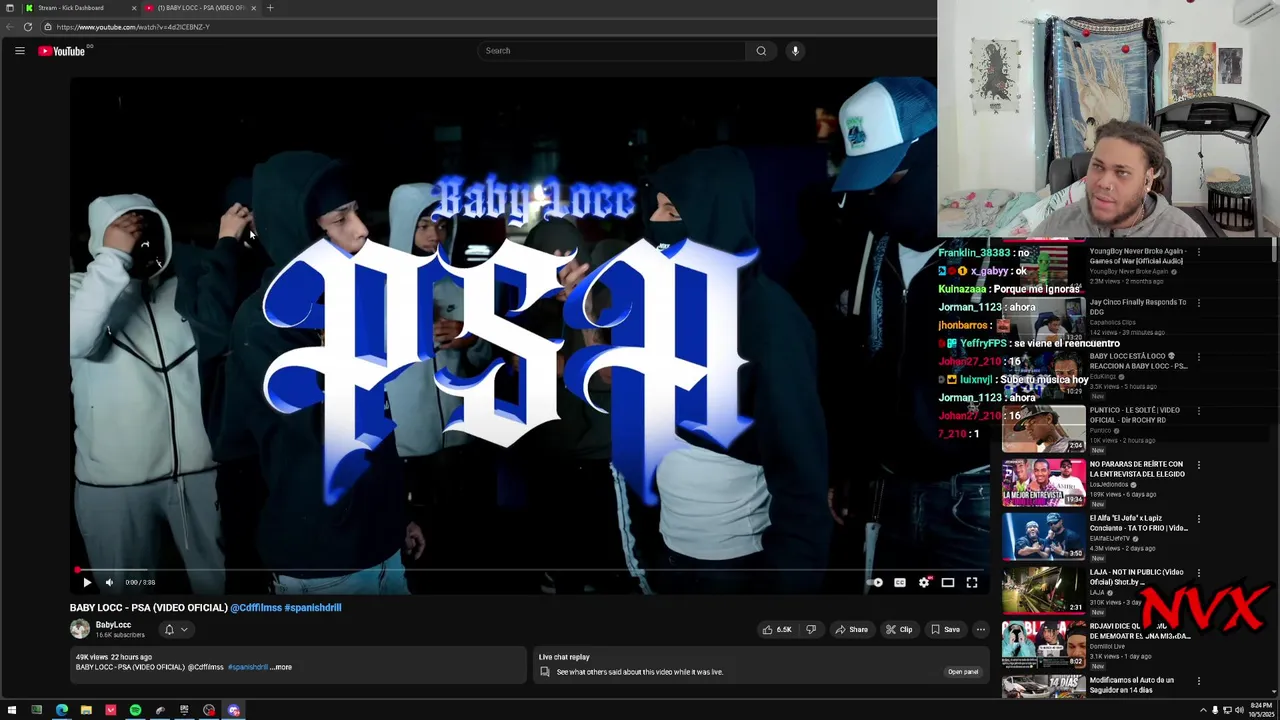Open player settings gear
The image size is (1280, 720).
click(924, 582)
